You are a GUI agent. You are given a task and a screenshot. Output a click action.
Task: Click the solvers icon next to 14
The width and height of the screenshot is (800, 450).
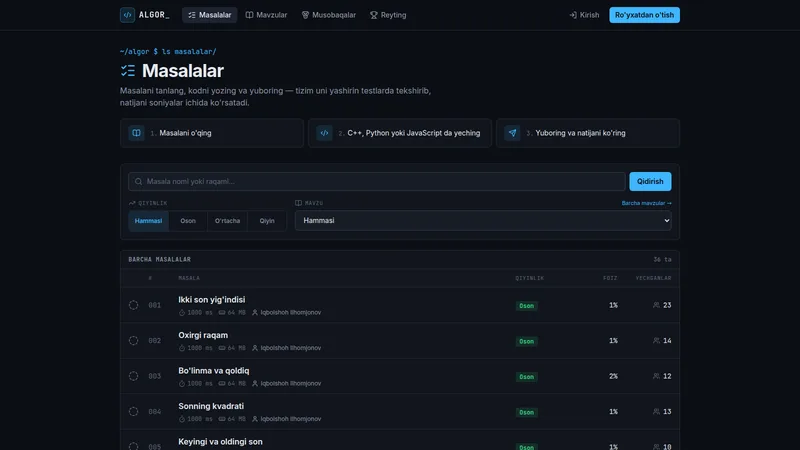tap(656, 340)
